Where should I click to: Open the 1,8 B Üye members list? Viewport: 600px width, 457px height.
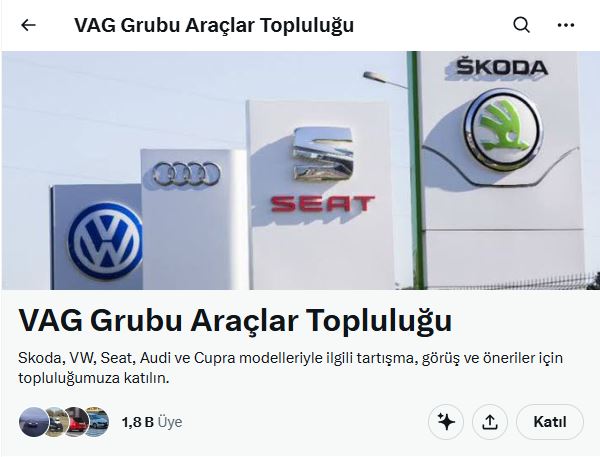point(152,422)
